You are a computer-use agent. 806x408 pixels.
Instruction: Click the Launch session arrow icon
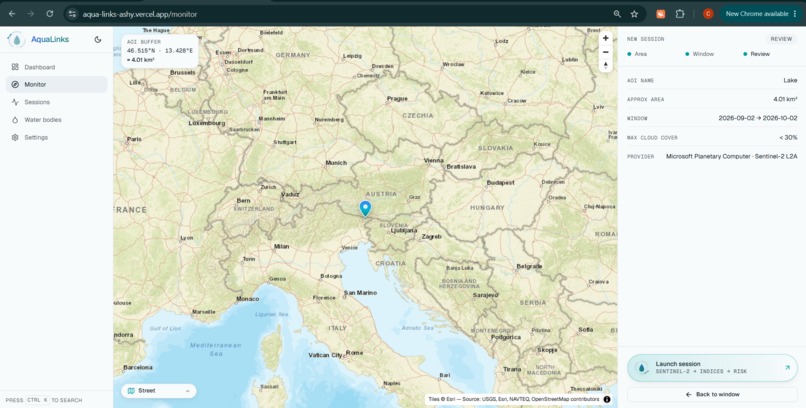click(786, 367)
